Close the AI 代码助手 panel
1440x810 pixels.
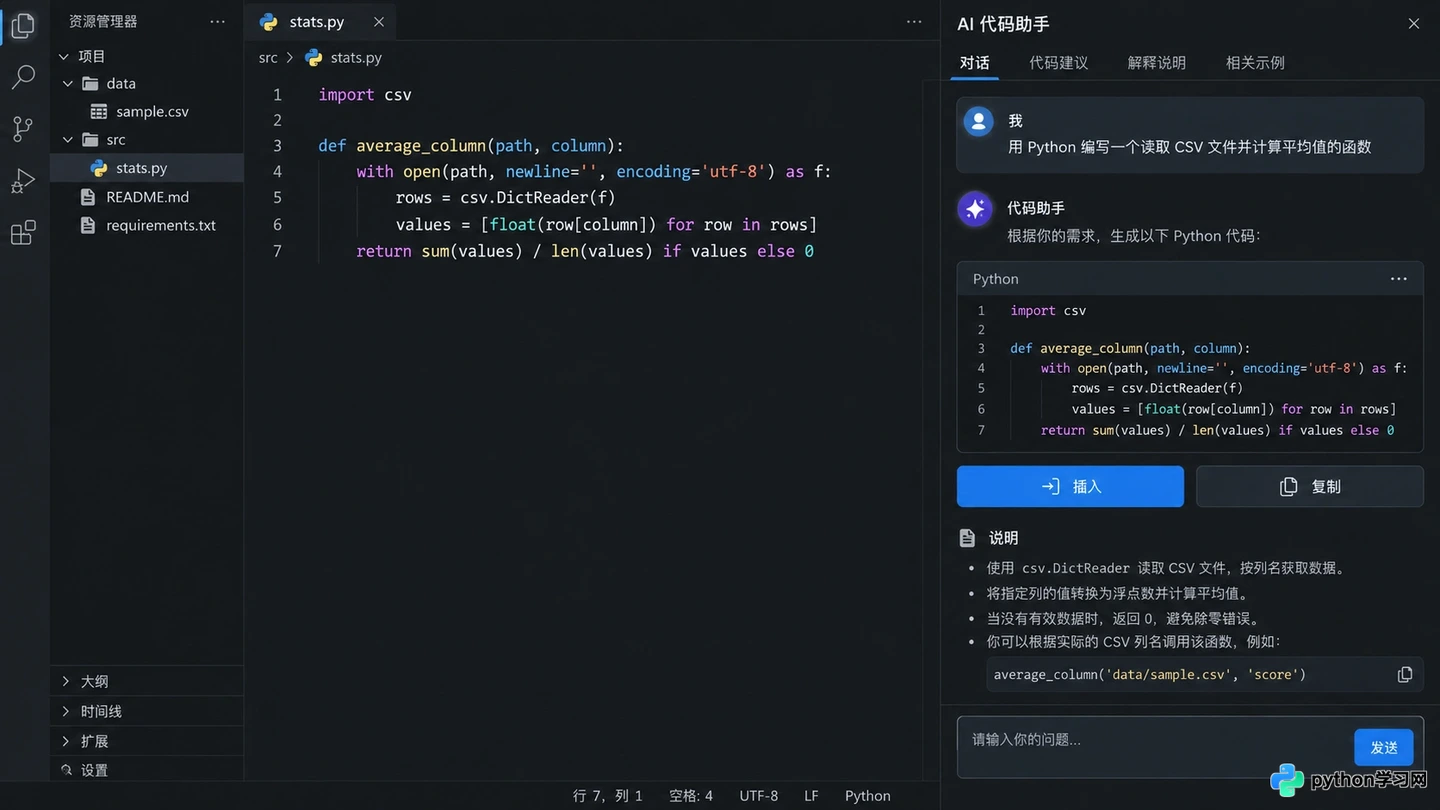[1414, 23]
